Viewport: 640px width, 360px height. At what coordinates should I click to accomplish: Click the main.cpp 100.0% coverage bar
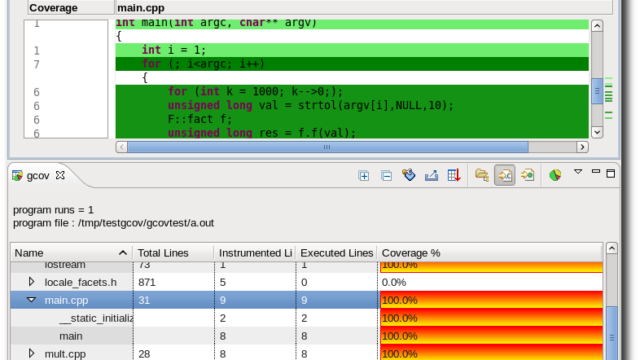pos(491,300)
